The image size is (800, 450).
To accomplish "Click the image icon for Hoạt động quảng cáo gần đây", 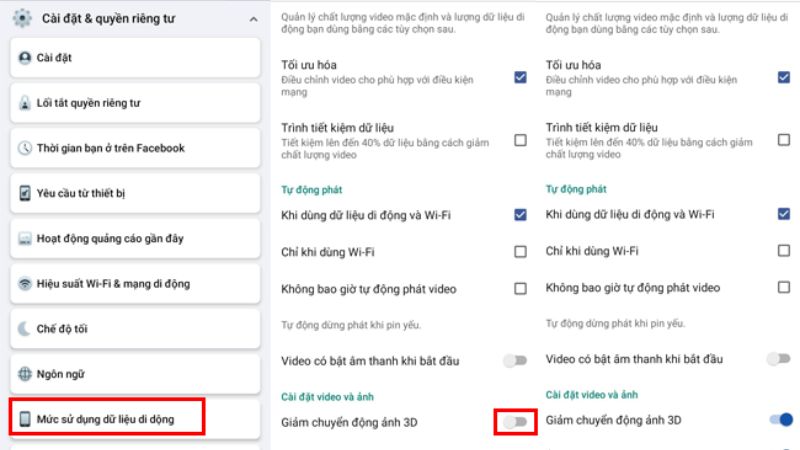I will 26,239.
